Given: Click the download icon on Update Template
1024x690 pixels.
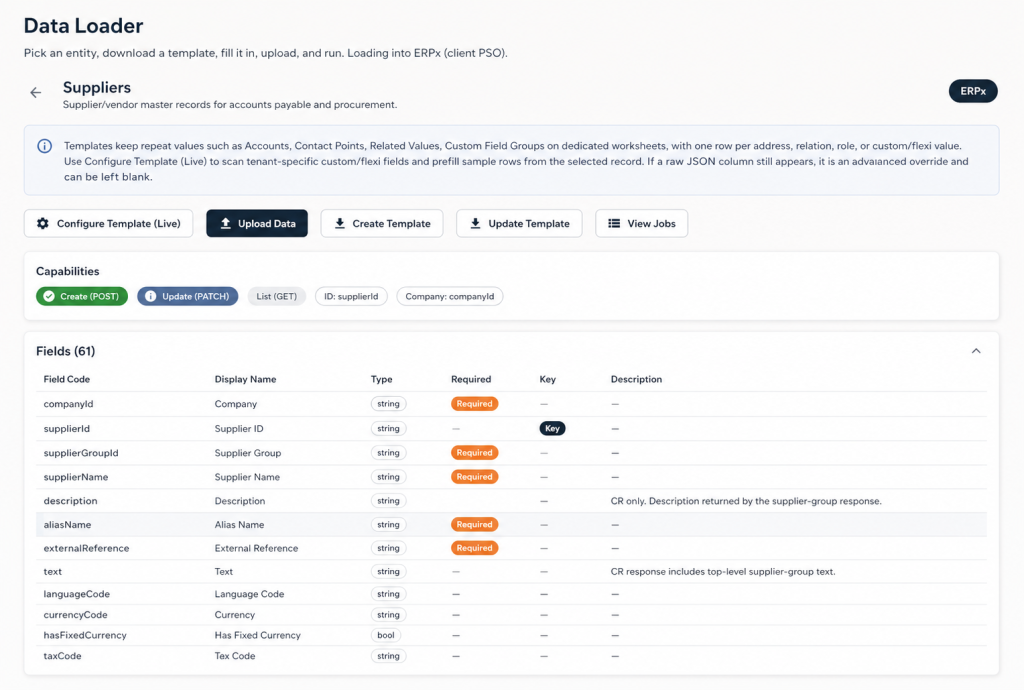Looking at the screenshot, I should point(475,223).
